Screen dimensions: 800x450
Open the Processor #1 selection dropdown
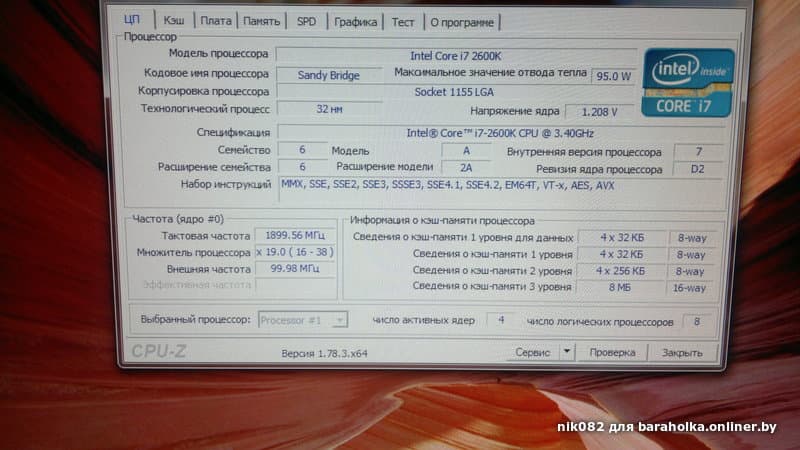303,320
